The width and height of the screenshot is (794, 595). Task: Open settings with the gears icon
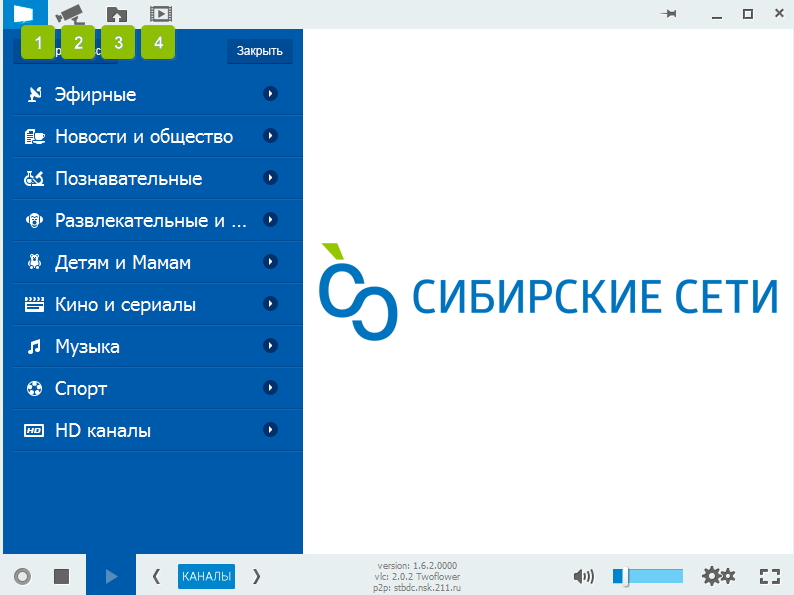(719, 576)
